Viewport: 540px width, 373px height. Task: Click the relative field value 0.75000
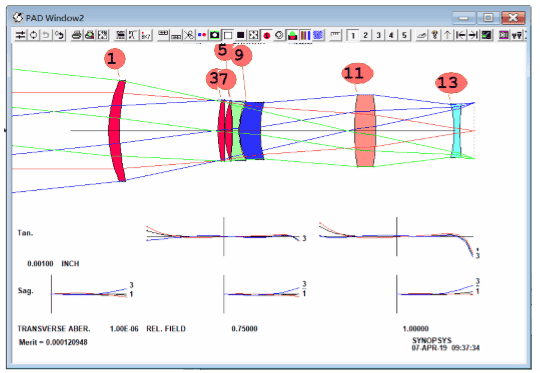pos(245,329)
